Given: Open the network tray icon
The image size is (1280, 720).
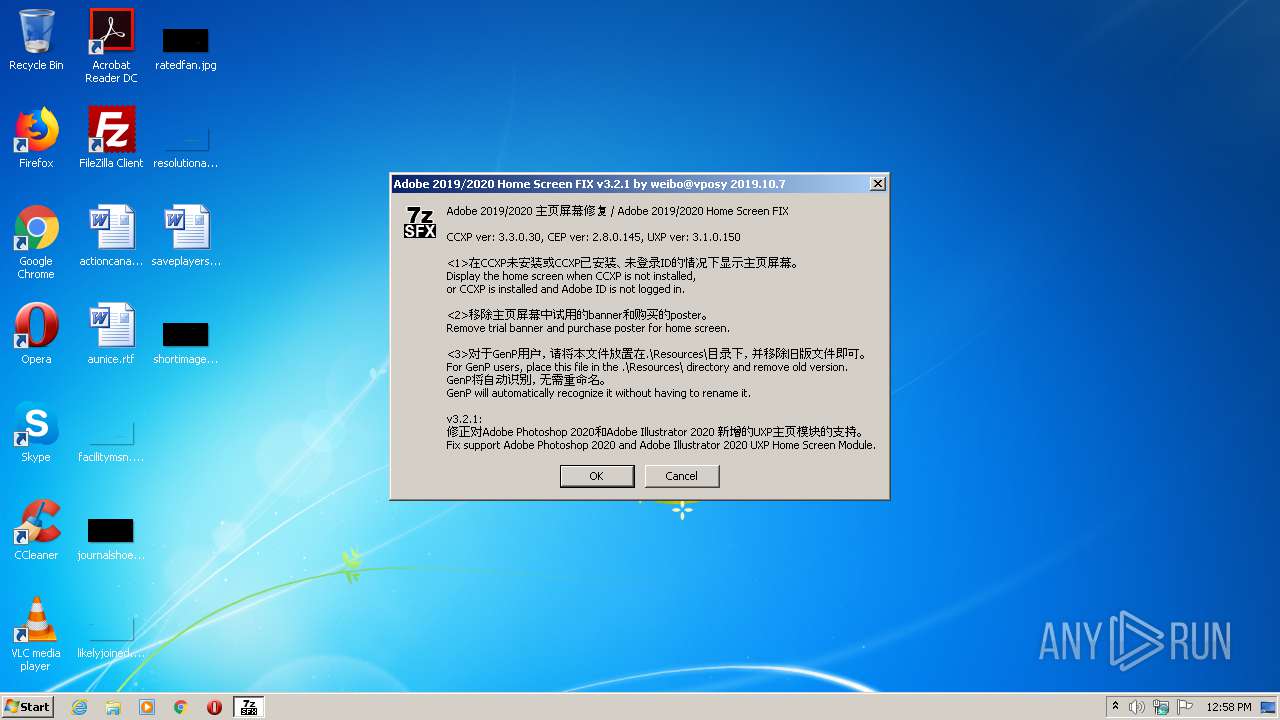Looking at the screenshot, I should coord(1161,707).
